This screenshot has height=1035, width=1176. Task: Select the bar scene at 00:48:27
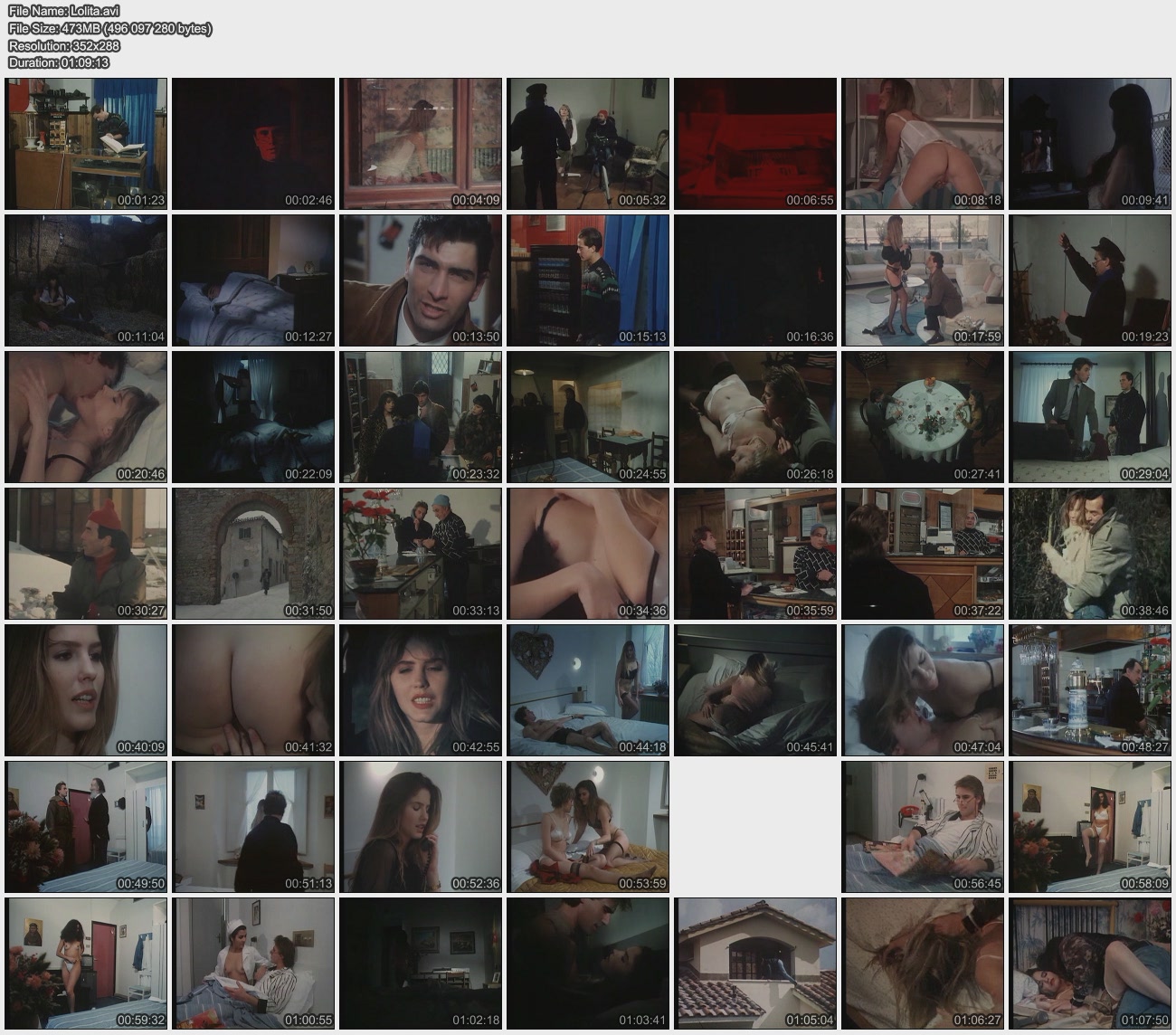click(1090, 690)
